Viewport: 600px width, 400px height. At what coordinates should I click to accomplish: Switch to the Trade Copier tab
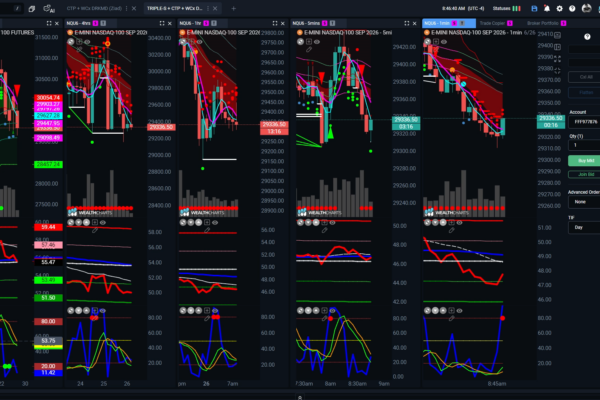point(496,23)
